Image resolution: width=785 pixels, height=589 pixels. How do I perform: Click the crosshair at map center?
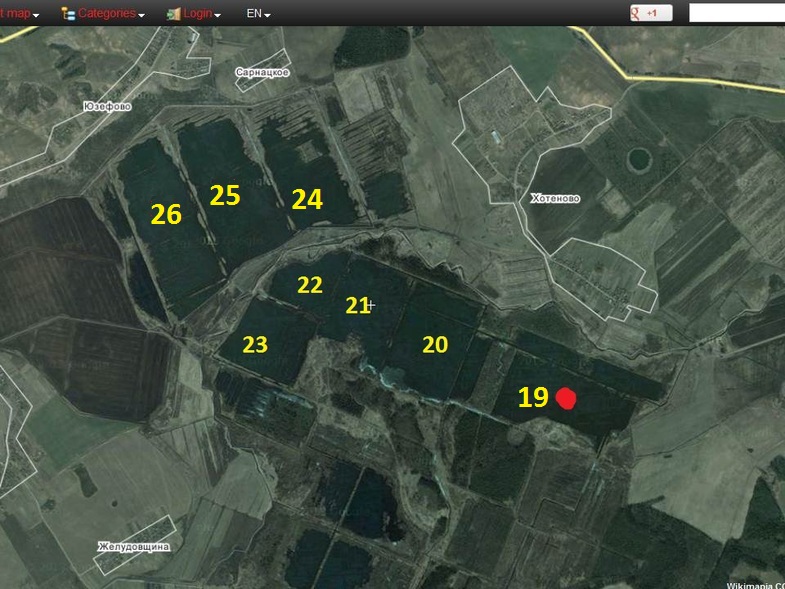pyautogui.click(x=370, y=304)
